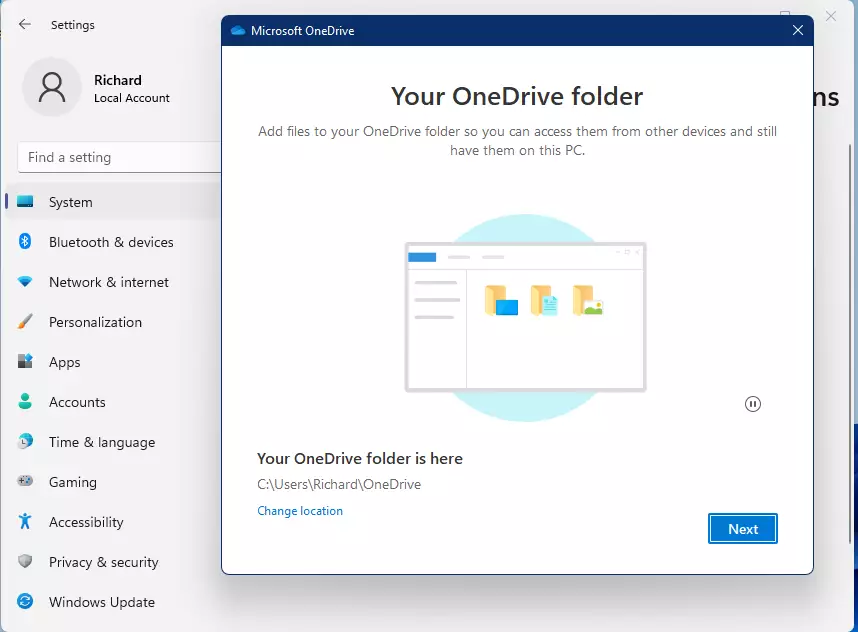The image size is (858, 632).
Task: Click the Change location link
Action: click(x=300, y=511)
